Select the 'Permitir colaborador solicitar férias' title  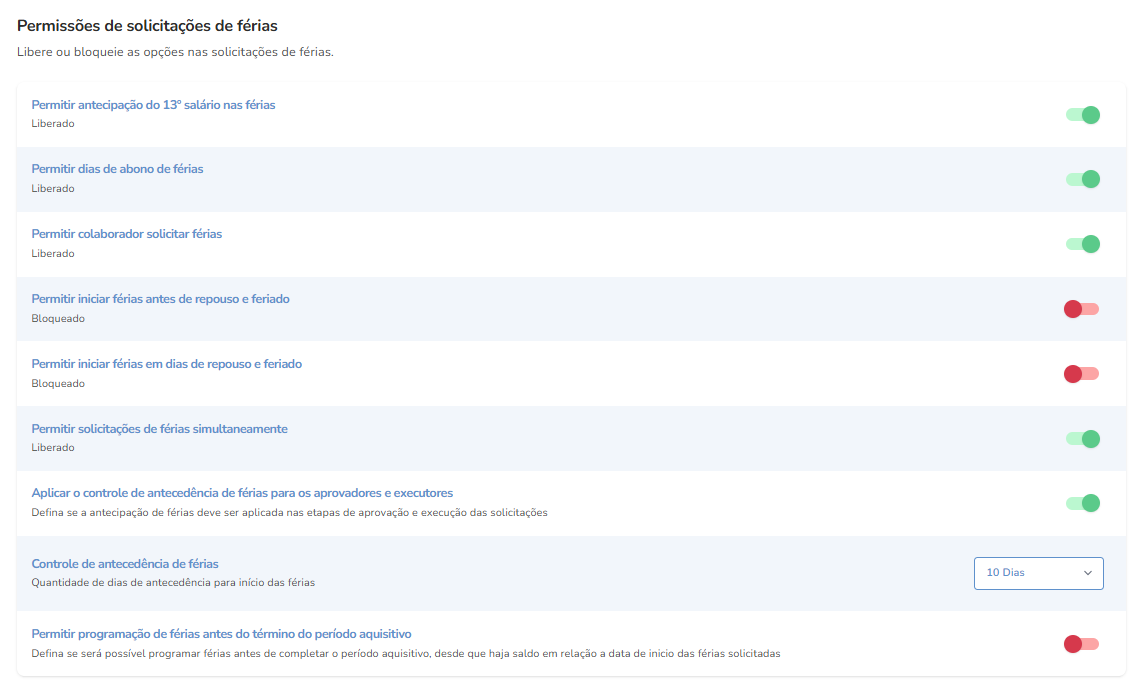[126, 234]
